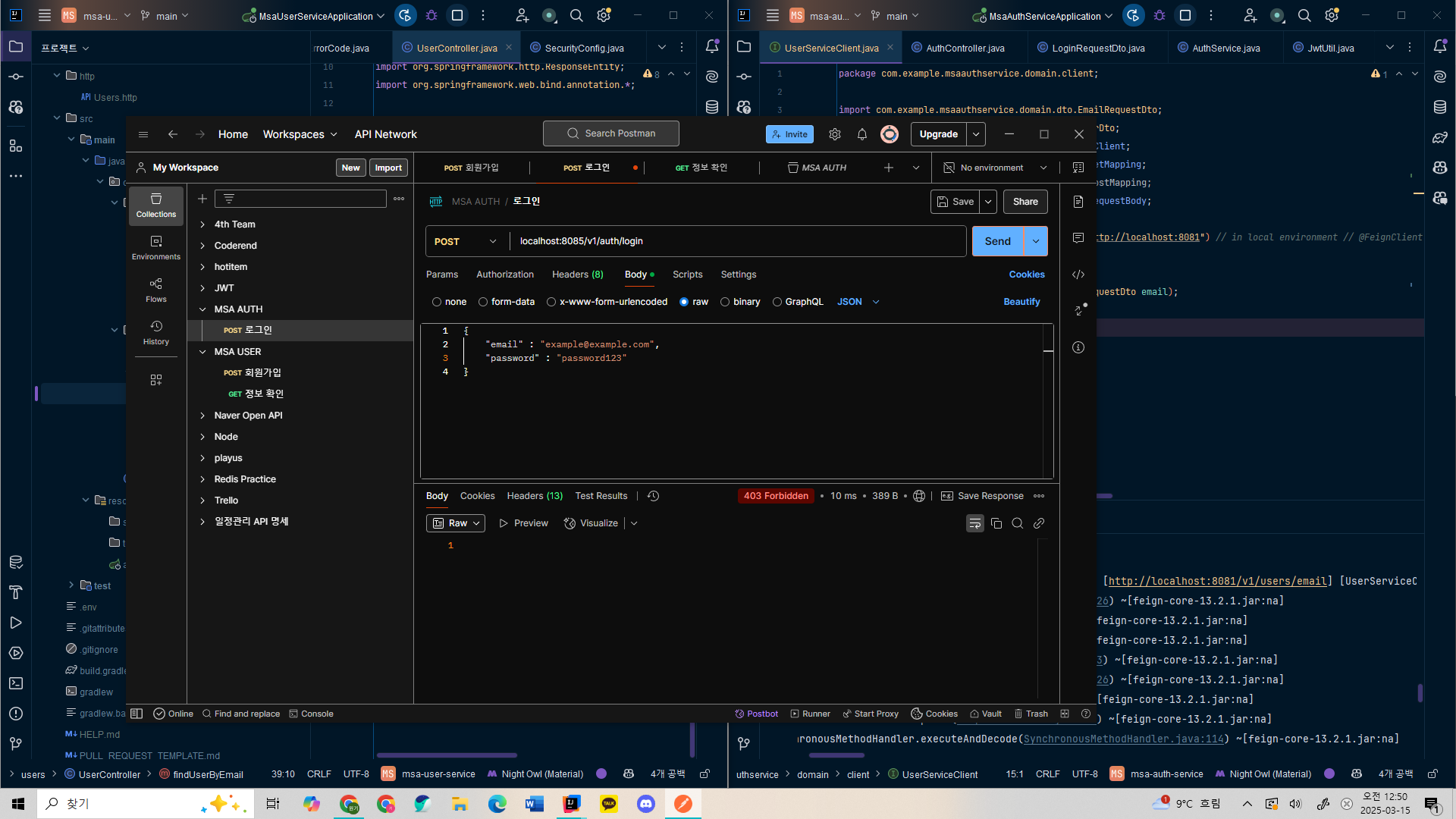Click the Beautify link
Viewport: 1456px width, 819px height.
click(1021, 302)
